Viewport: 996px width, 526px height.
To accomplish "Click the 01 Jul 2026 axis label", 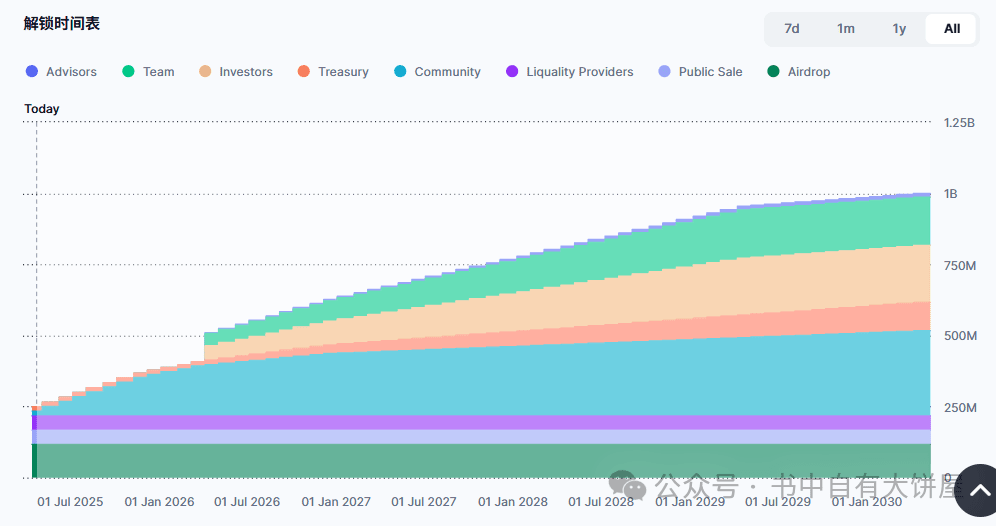I will [x=247, y=502].
